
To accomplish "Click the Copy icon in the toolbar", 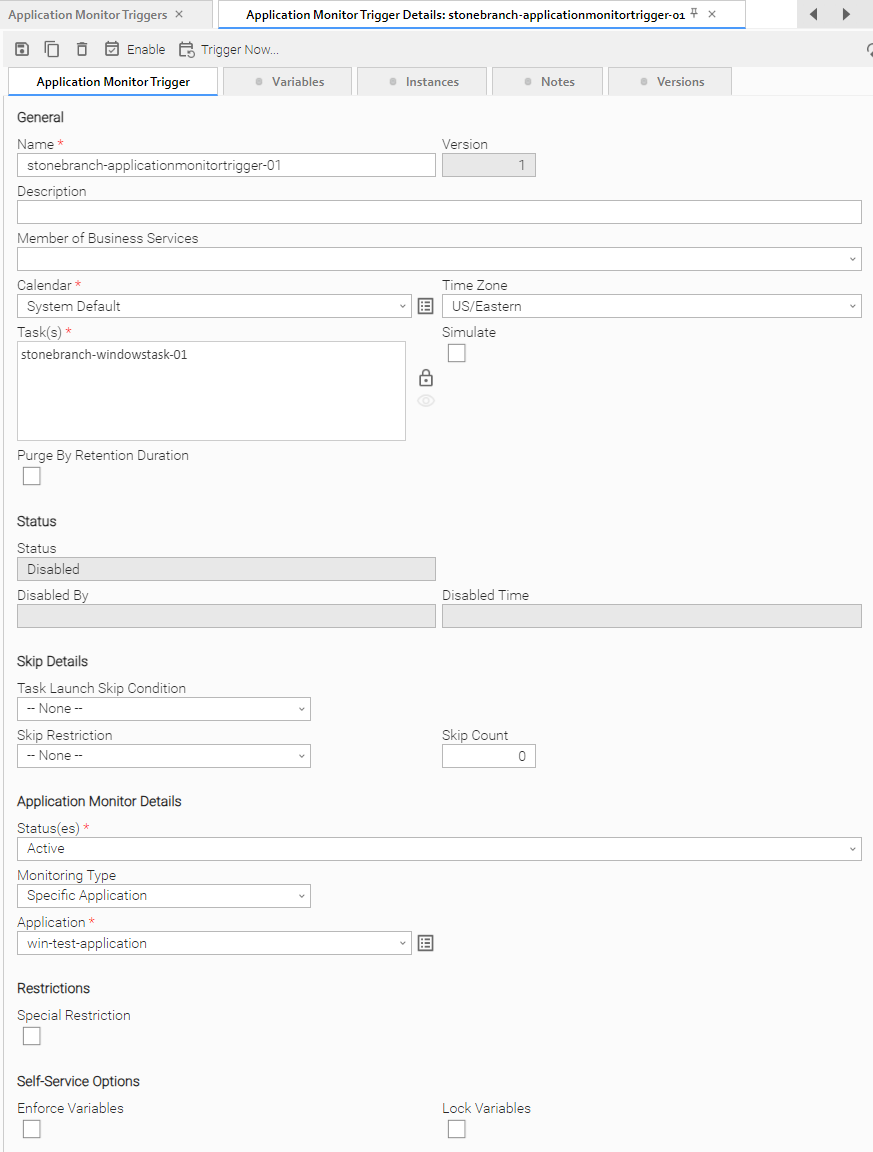I will [52, 49].
